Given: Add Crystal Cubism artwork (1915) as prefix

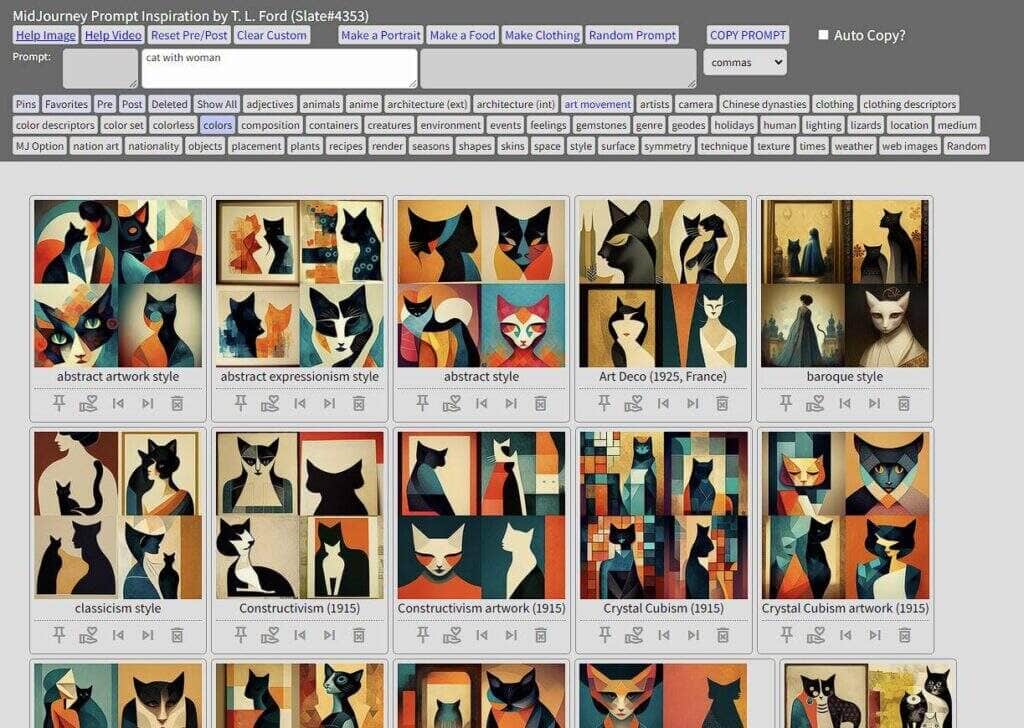Looking at the screenshot, I should coord(846,635).
